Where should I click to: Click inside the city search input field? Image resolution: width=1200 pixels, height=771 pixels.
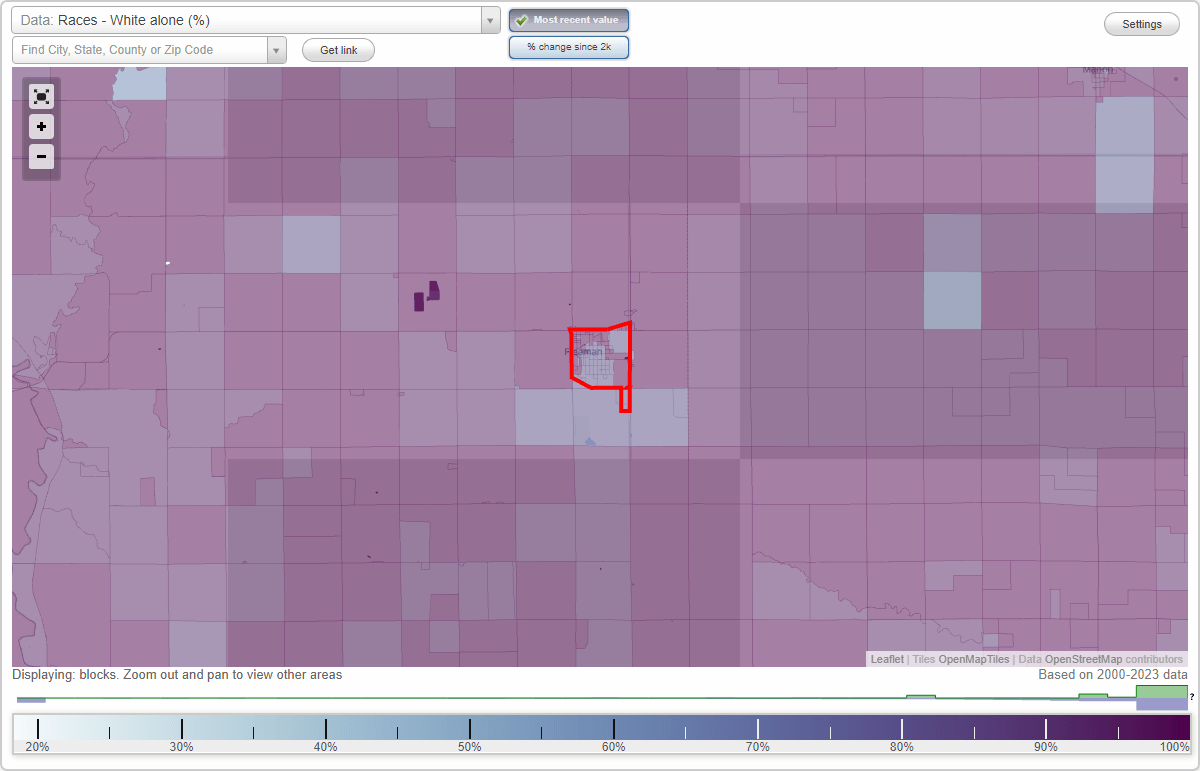[140, 48]
